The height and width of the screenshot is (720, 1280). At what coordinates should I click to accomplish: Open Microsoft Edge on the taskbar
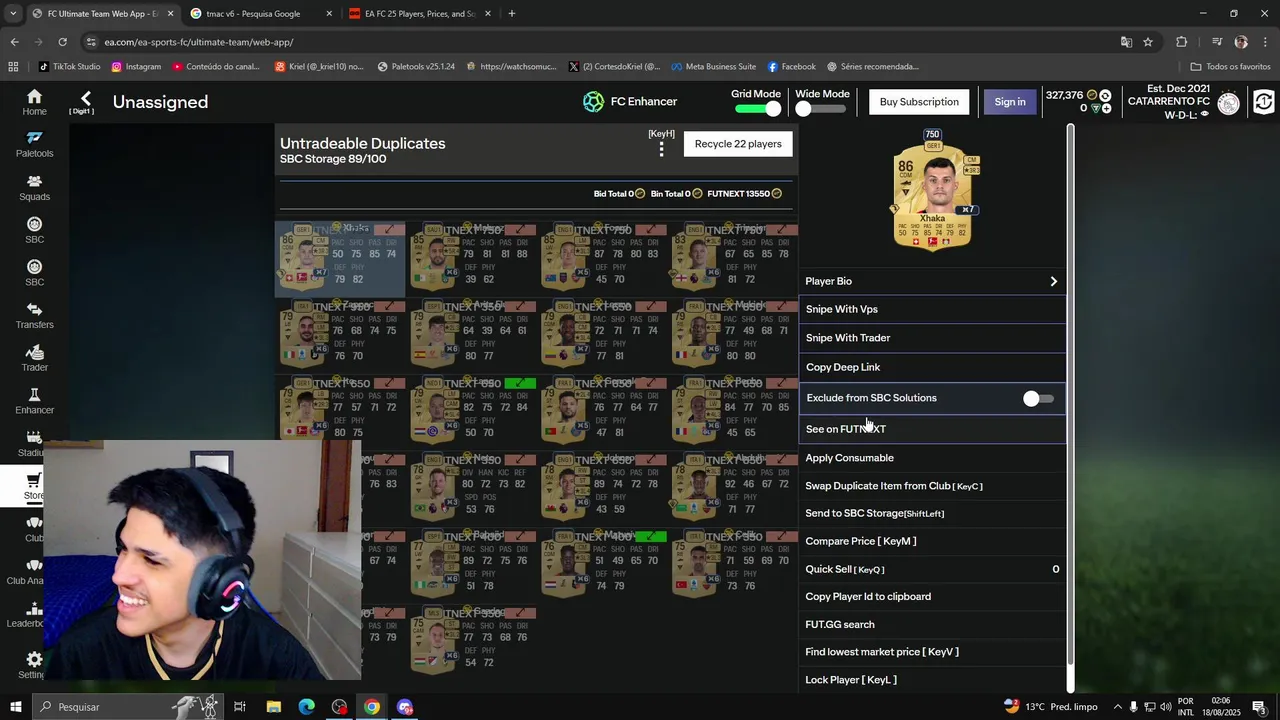point(306,707)
